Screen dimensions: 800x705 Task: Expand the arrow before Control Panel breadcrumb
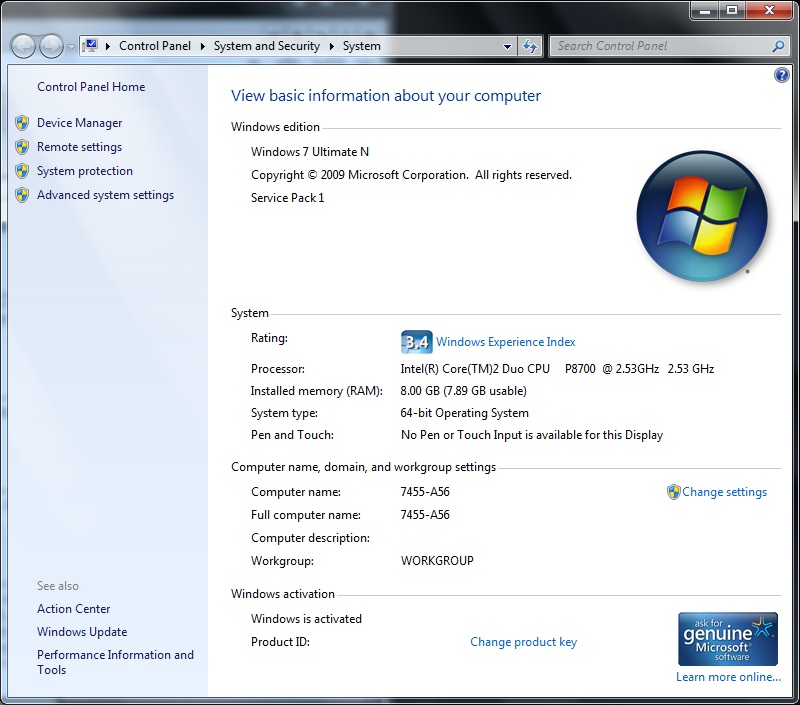pyautogui.click(x=108, y=46)
